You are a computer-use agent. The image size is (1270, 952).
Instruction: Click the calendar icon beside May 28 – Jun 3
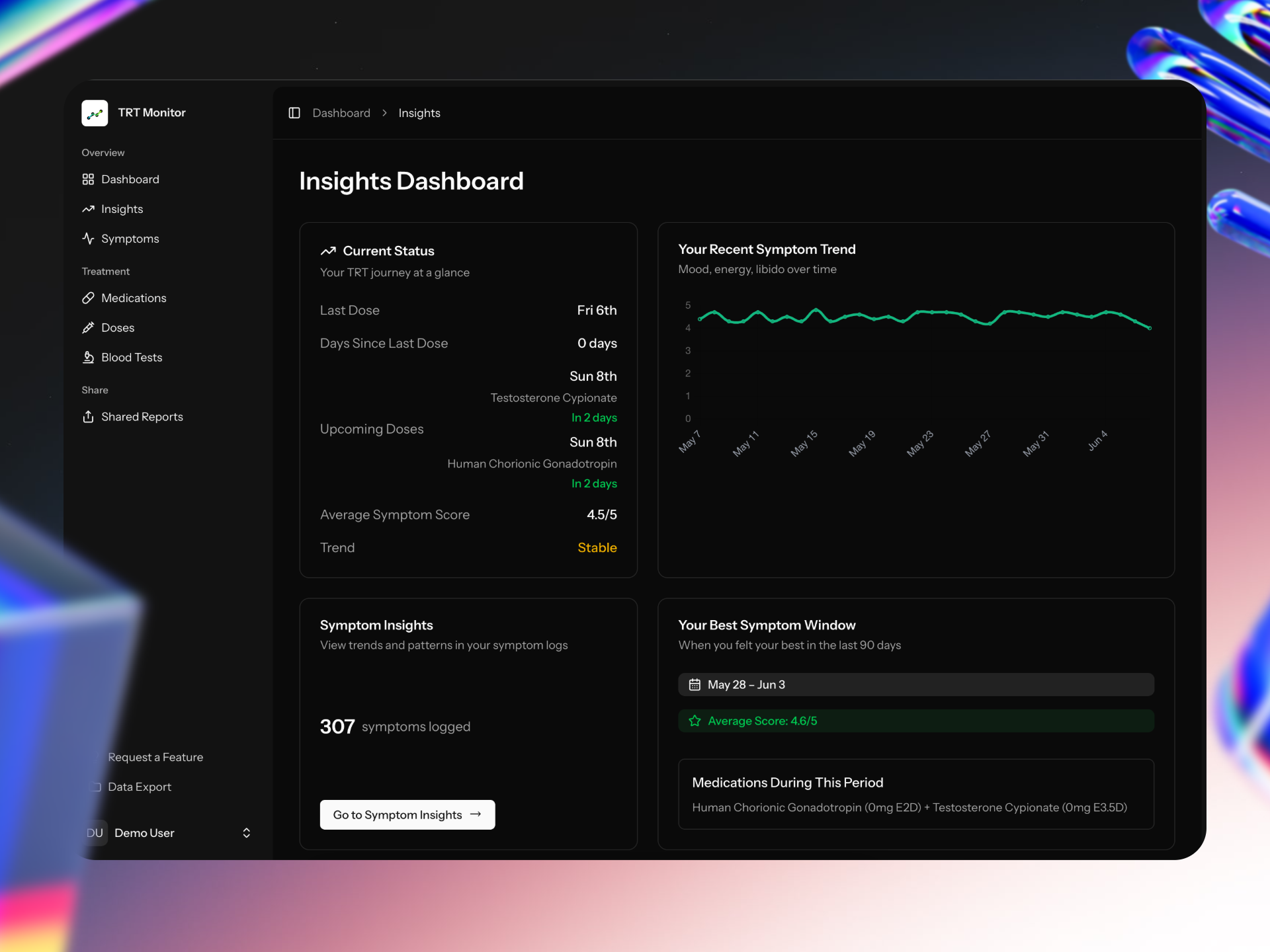coord(695,684)
